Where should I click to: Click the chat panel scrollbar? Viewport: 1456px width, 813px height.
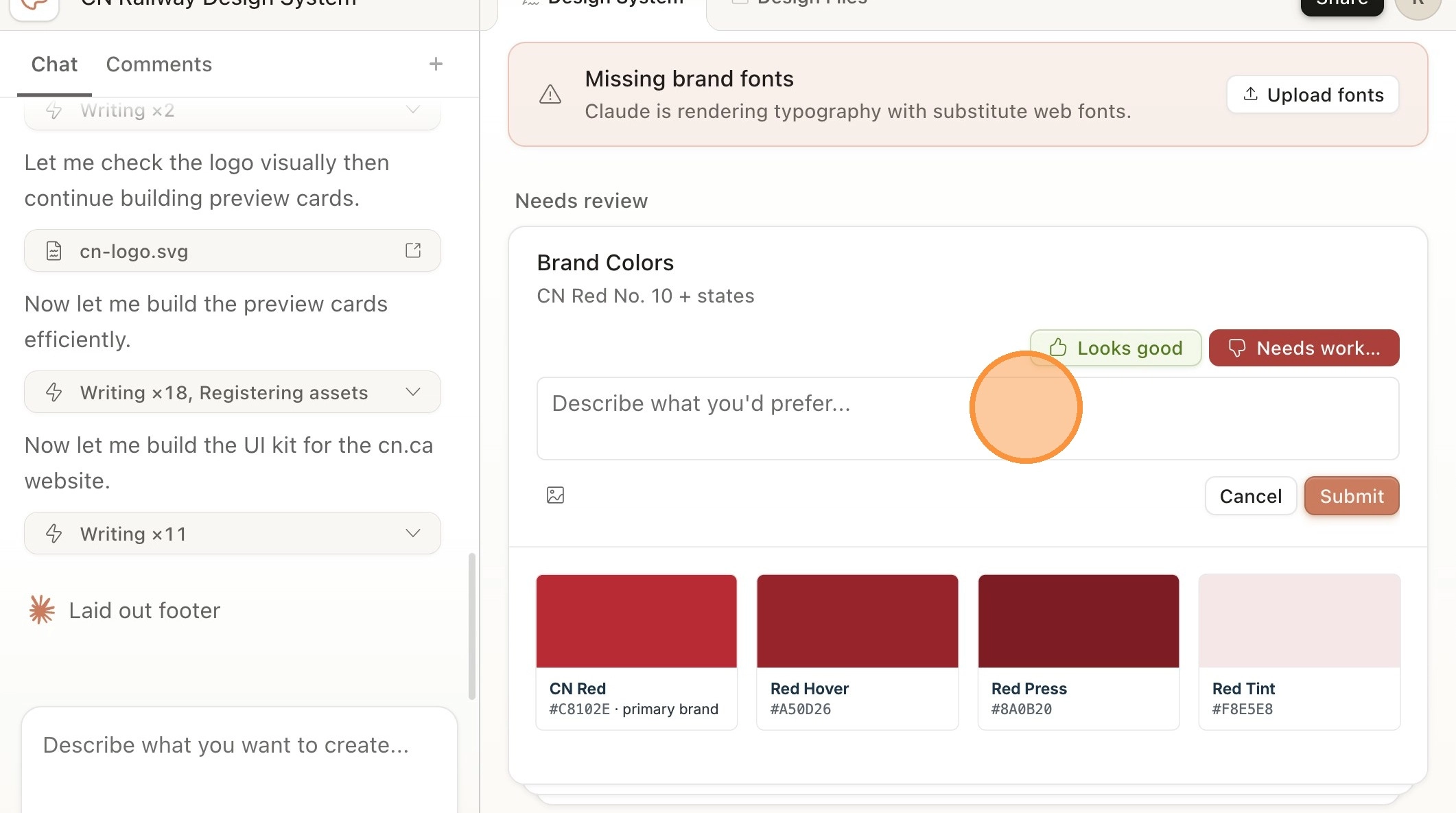[471, 626]
